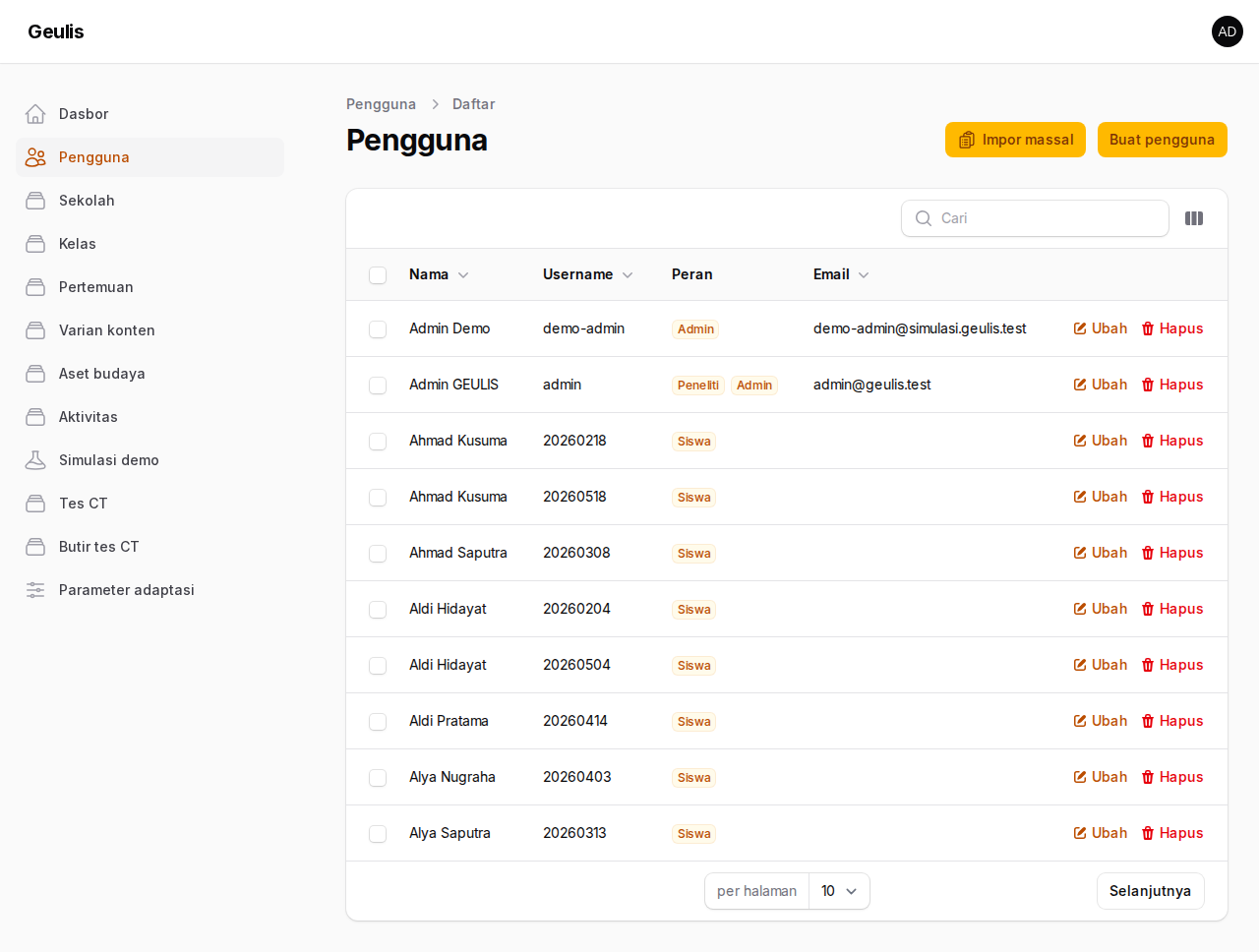Sort by the Nama column

[x=439, y=274]
